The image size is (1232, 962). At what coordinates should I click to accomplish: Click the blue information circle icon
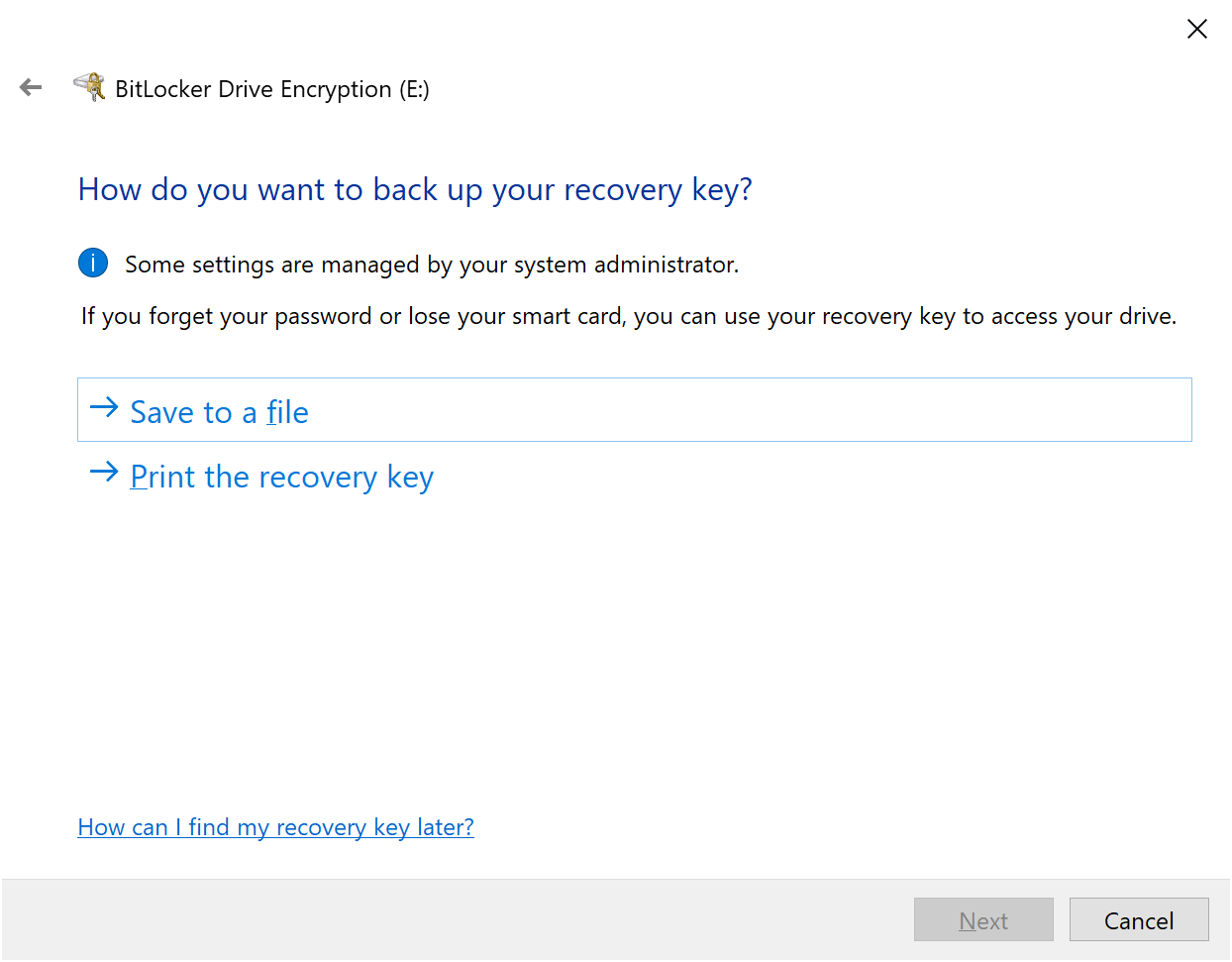pos(93,264)
